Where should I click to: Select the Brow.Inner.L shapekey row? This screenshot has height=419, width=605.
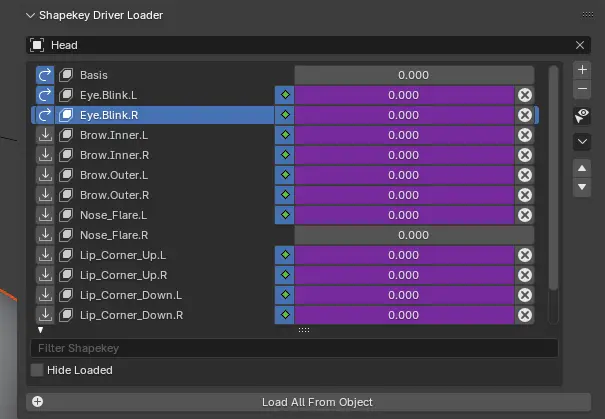285,135
